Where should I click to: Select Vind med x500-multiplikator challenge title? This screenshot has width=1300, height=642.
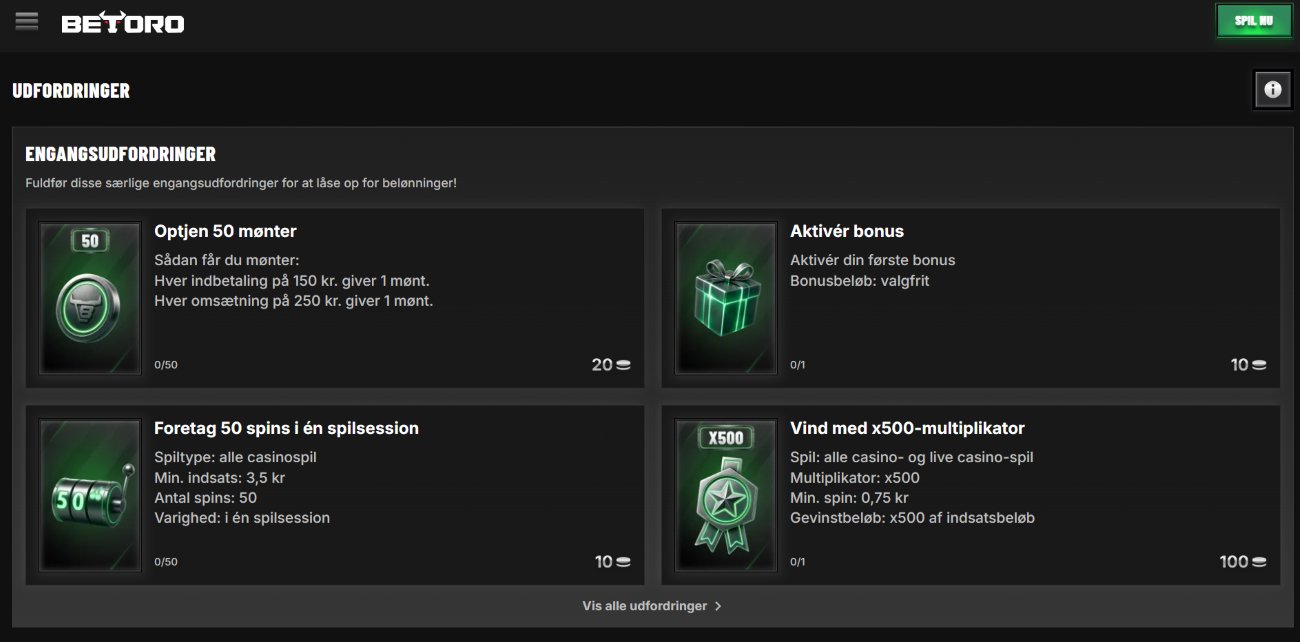click(x=907, y=428)
